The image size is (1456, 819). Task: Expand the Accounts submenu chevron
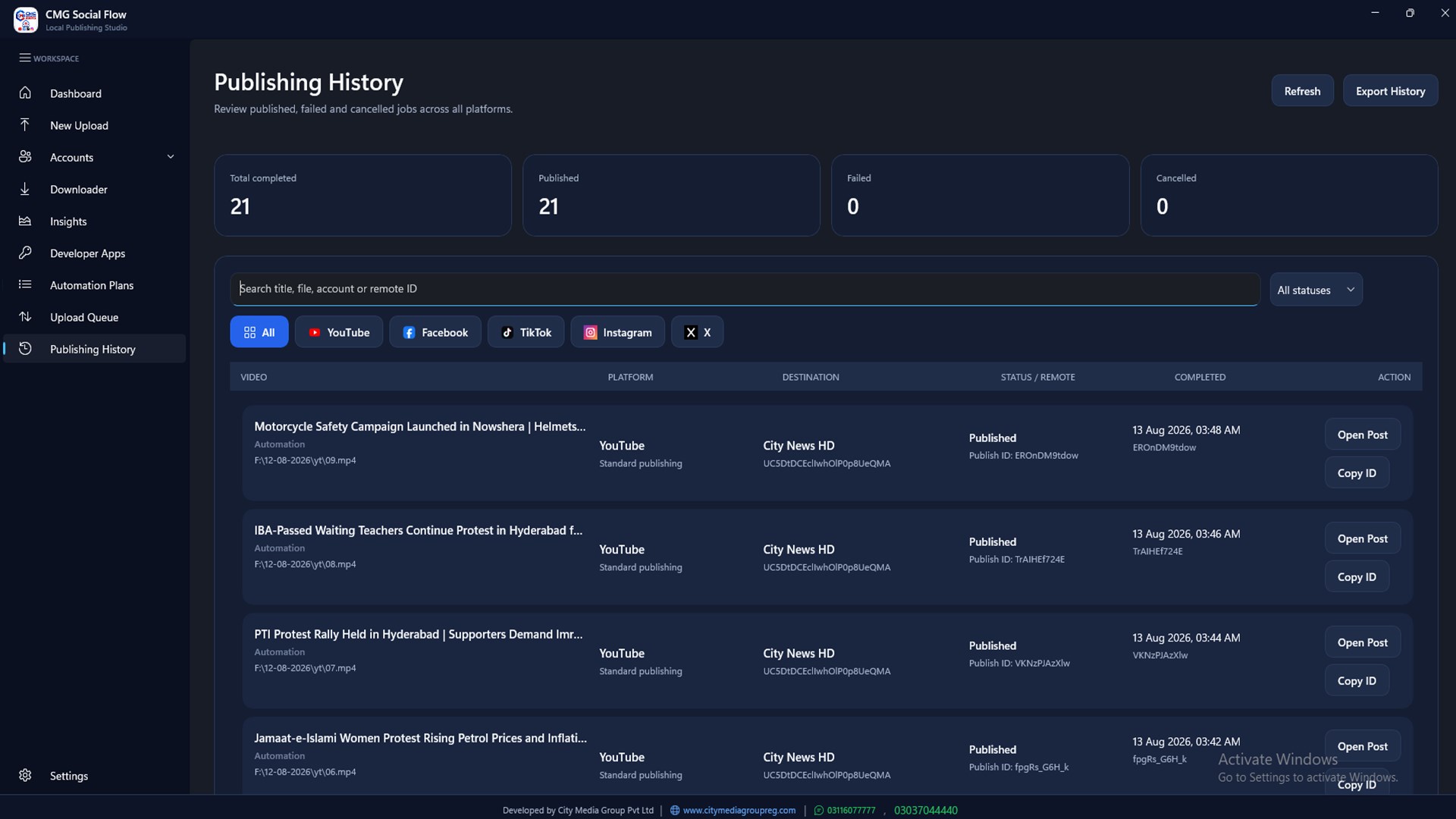(171, 156)
